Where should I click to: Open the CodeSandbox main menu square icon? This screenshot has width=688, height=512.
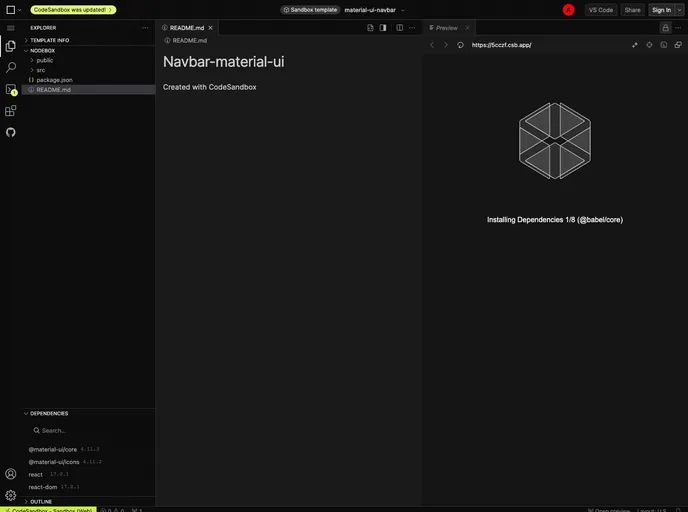click(11, 10)
